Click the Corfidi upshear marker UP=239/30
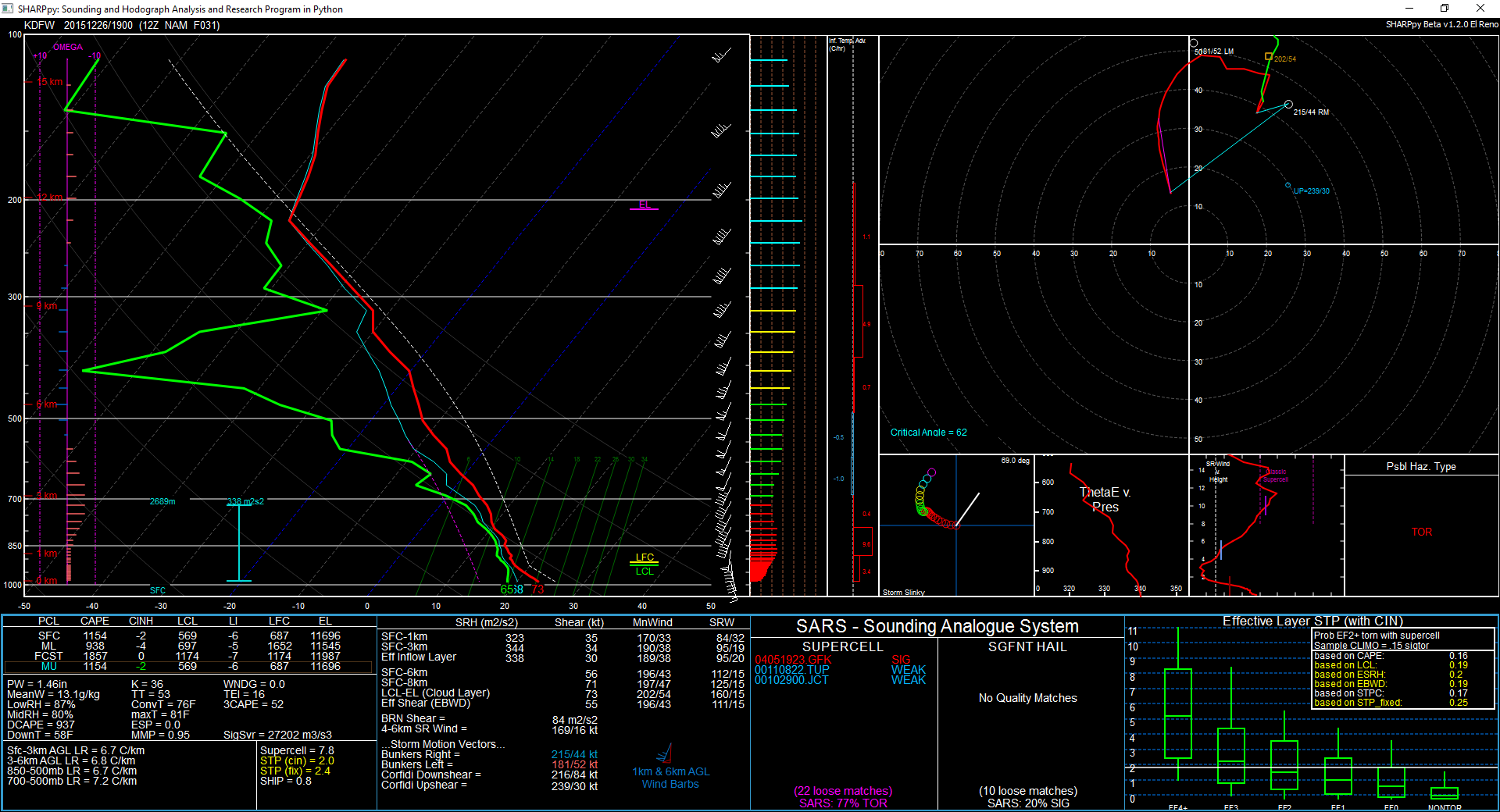 click(x=1288, y=186)
